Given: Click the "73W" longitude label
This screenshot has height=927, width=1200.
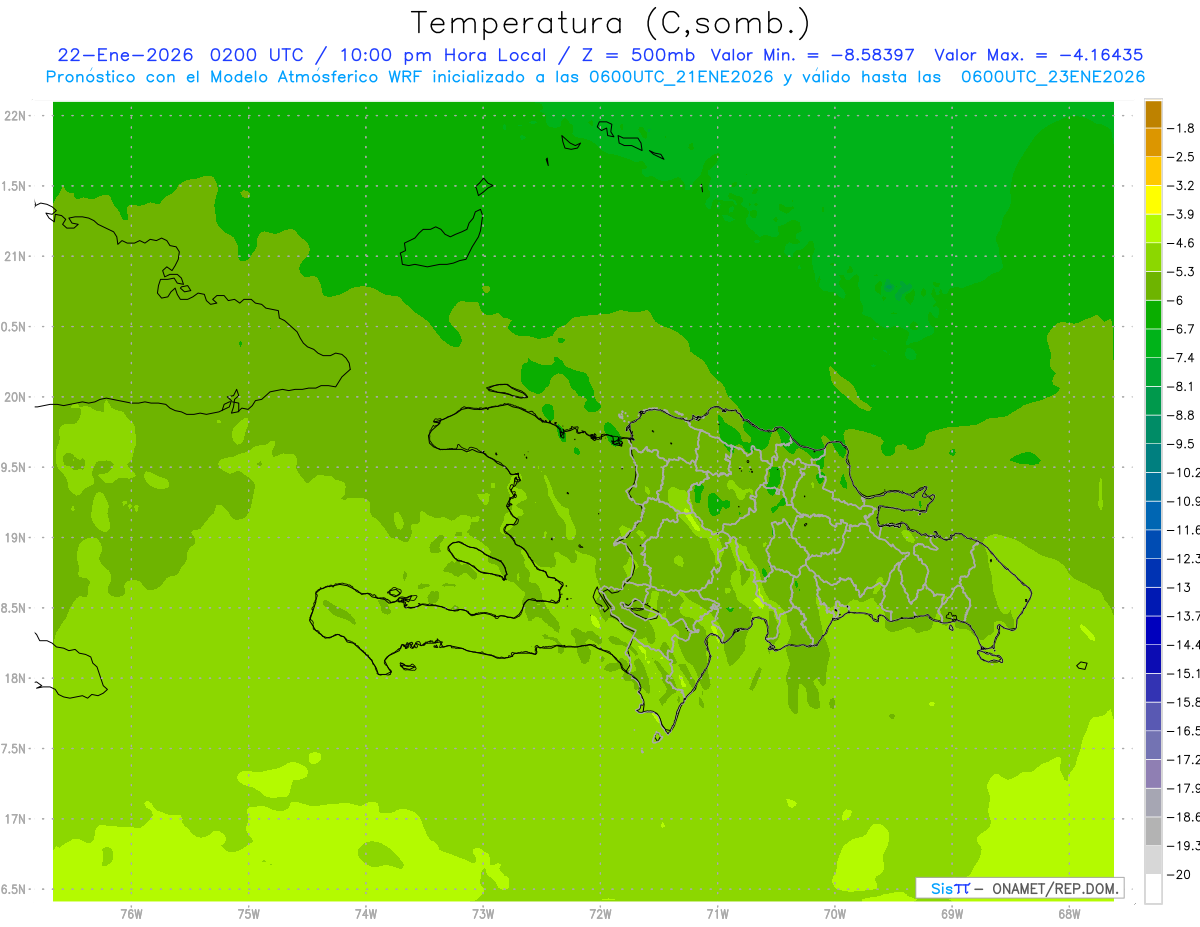Looking at the screenshot, I should tap(483, 914).
